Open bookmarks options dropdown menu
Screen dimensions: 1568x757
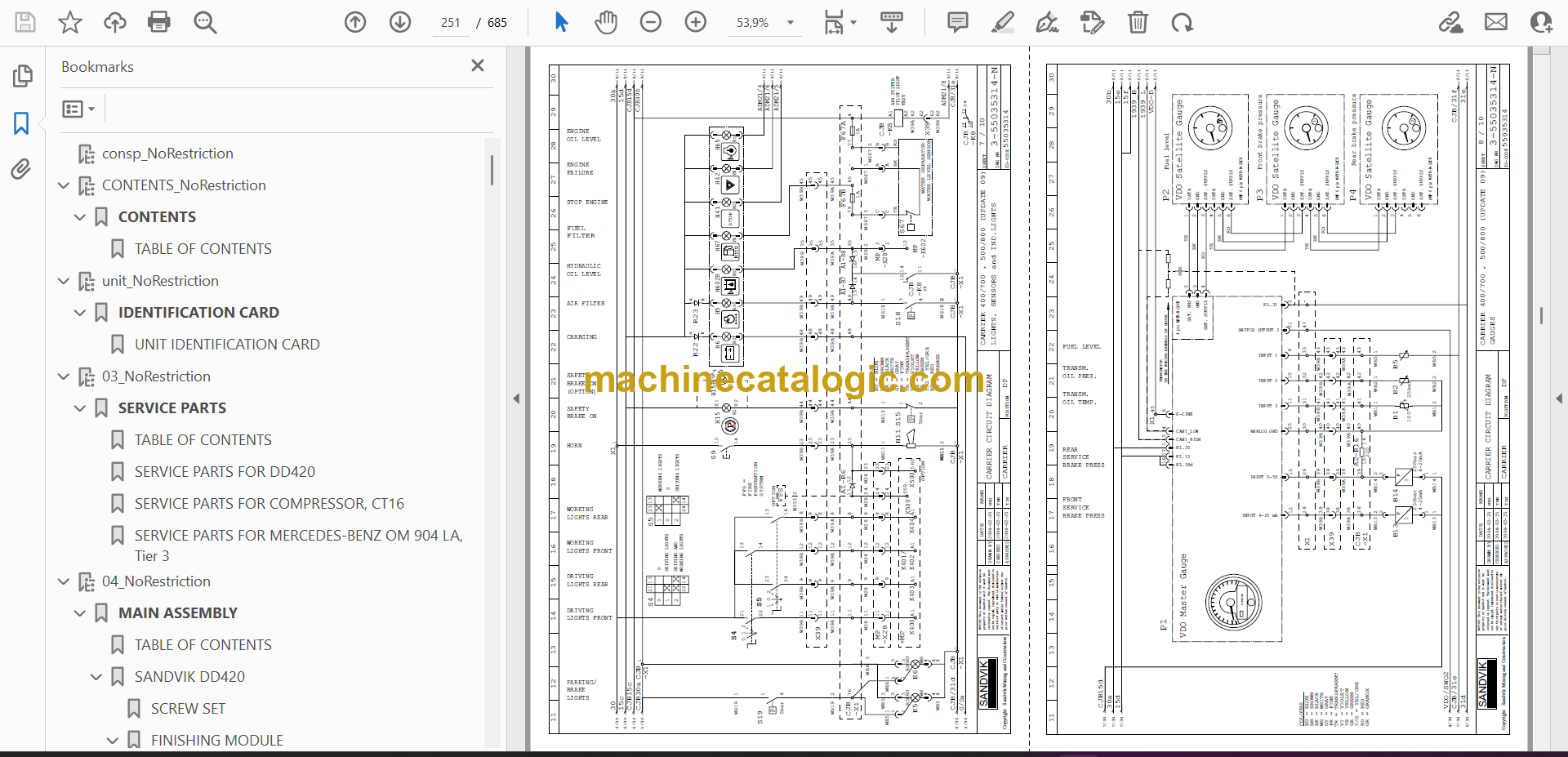click(78, 109)
